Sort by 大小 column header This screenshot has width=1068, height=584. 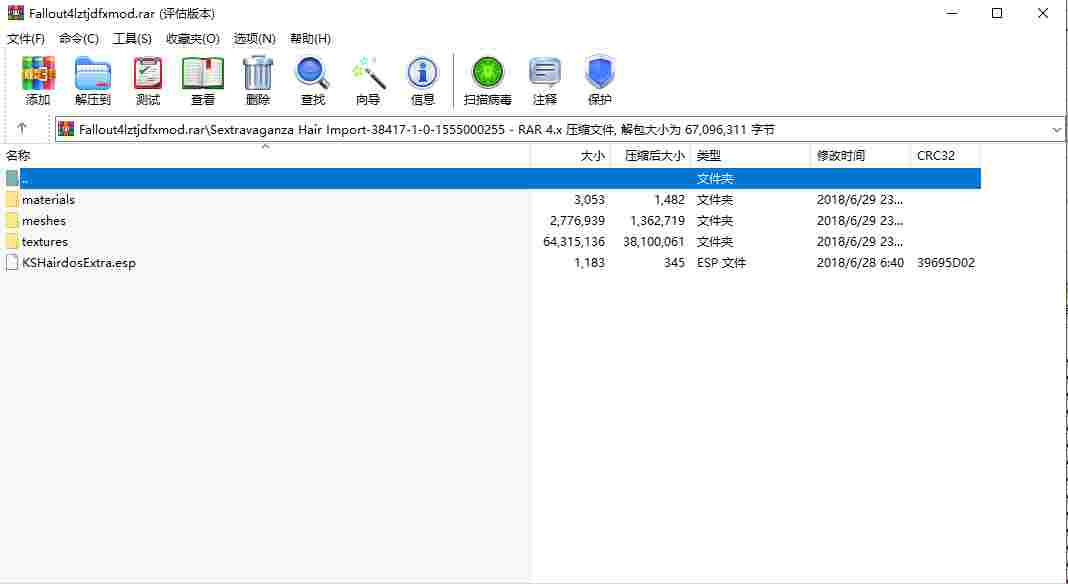pos(571,155)
